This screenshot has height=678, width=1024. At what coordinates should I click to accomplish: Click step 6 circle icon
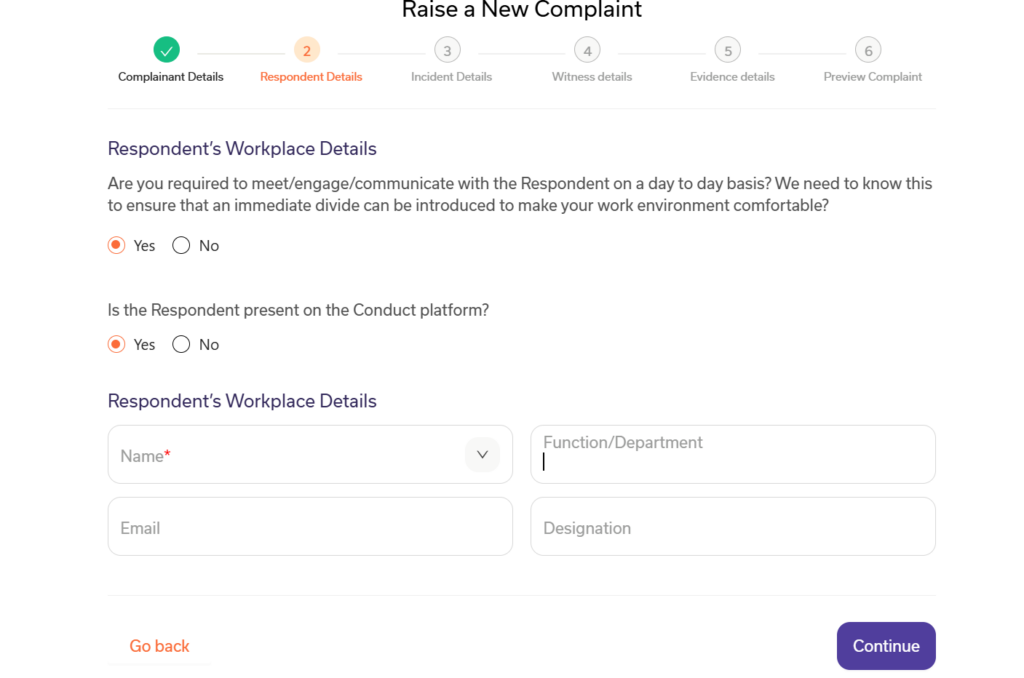(x=868, y=50)
